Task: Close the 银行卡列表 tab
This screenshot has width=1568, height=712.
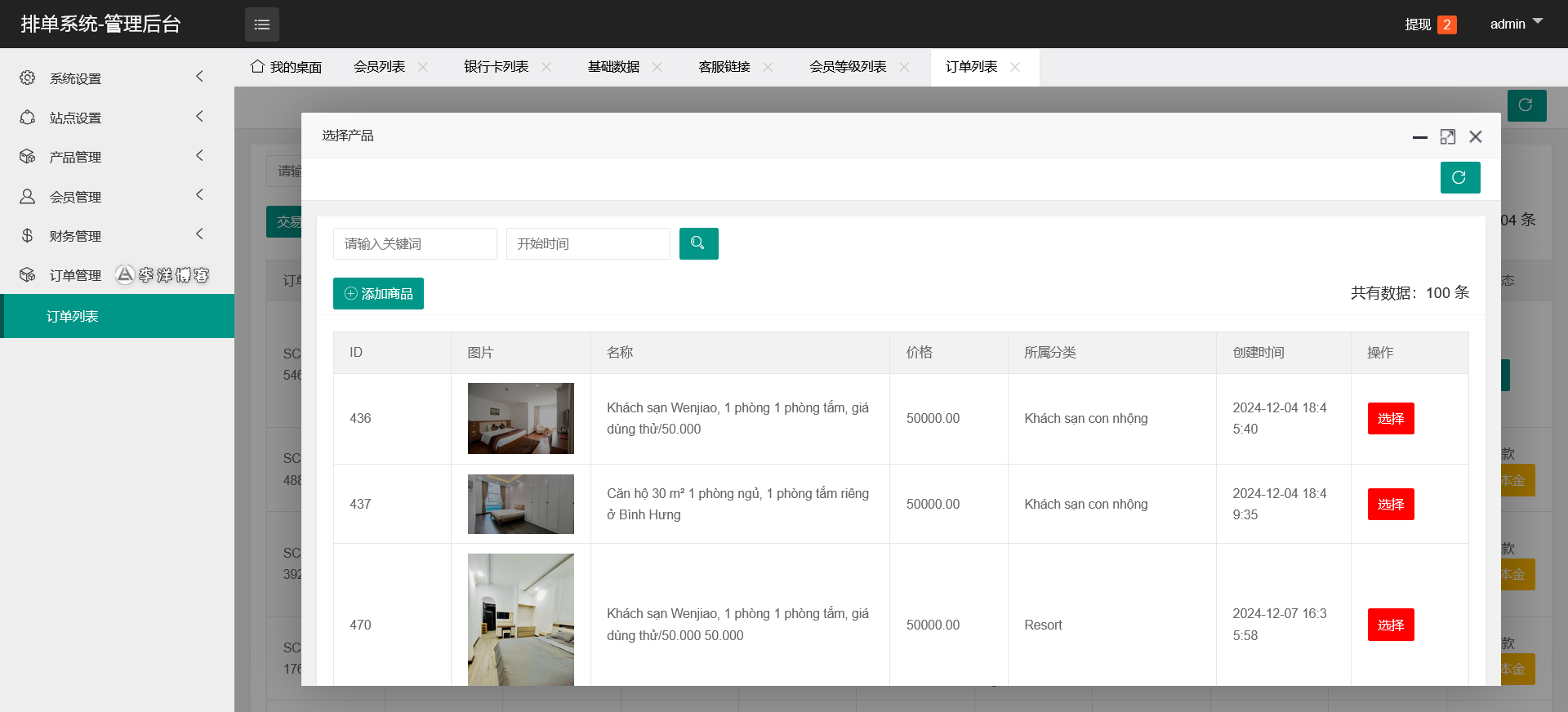Action: tap(546, 67)
